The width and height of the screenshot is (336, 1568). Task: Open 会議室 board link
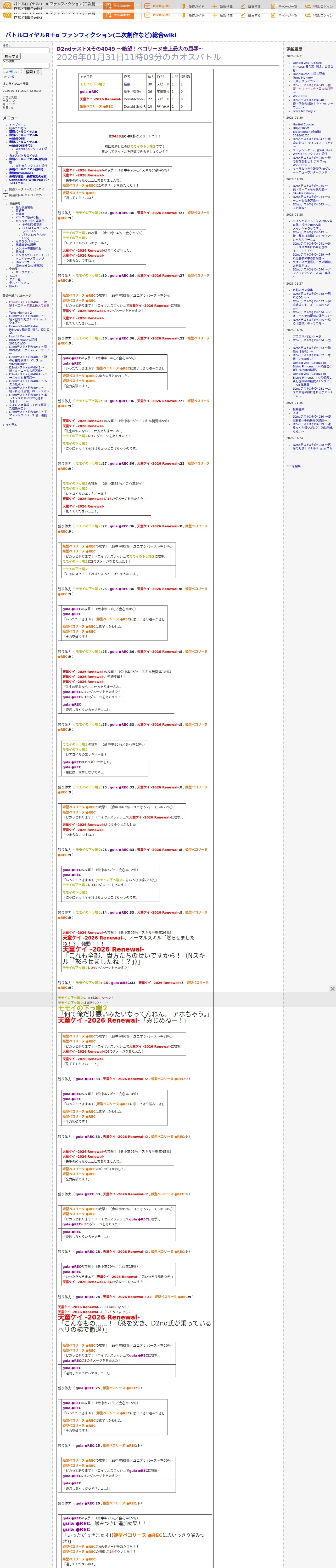pyautogui.click(x=20, y=214)
